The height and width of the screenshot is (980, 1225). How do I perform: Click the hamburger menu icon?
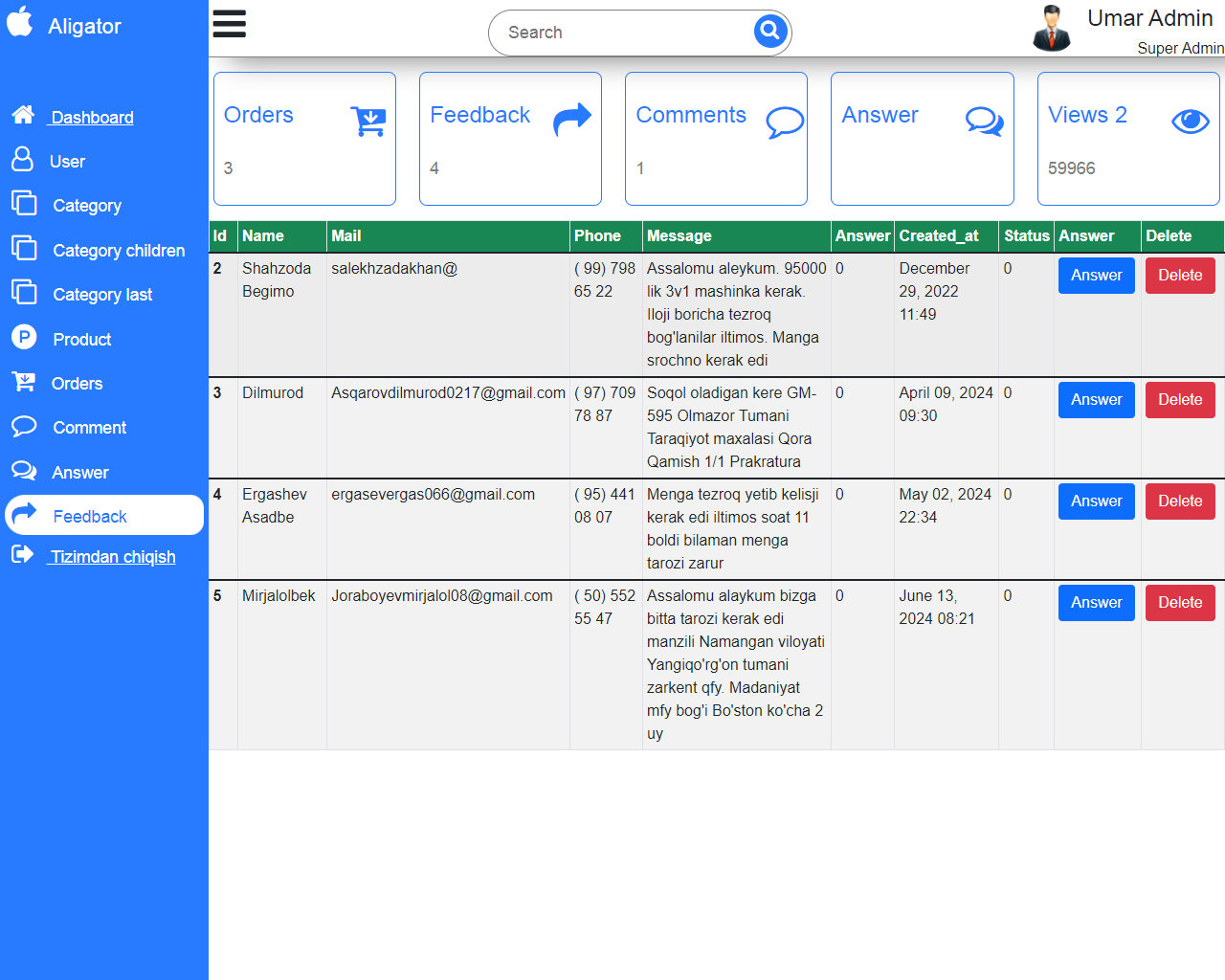click(x=229, y=24)
